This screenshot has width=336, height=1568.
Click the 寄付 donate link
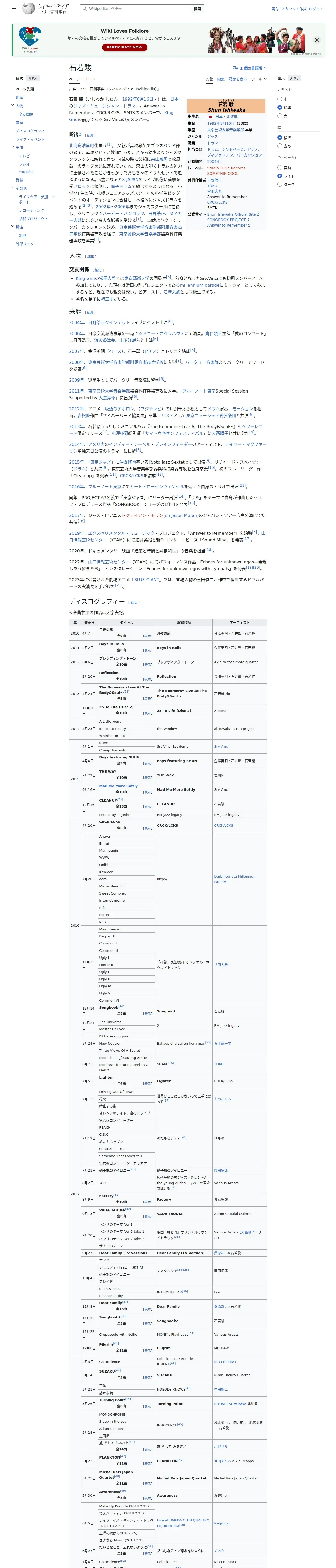[x=275, y=9]
